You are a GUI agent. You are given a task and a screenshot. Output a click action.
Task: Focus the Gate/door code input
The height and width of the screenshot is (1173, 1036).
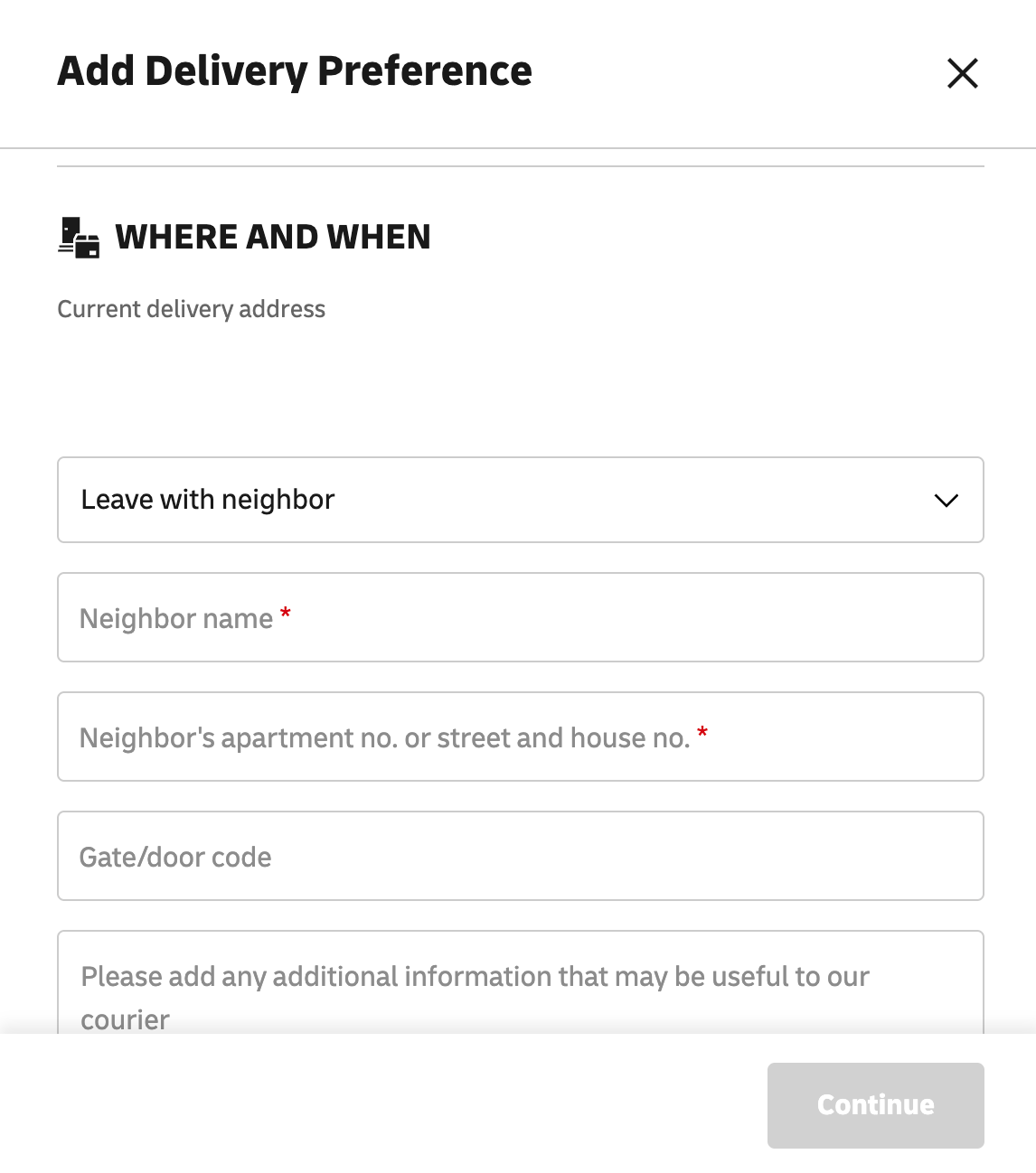click(x=521, y=856)
